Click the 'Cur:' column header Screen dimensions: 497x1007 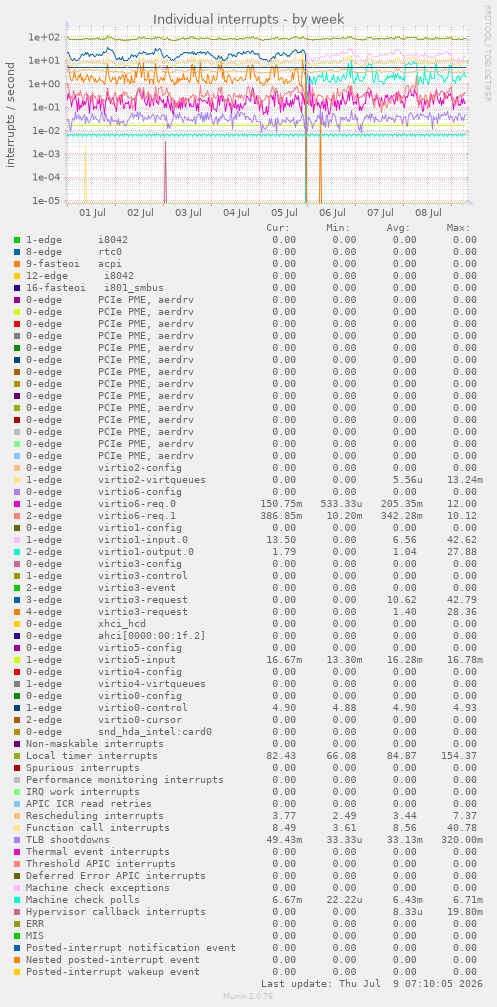click(278, 228)
